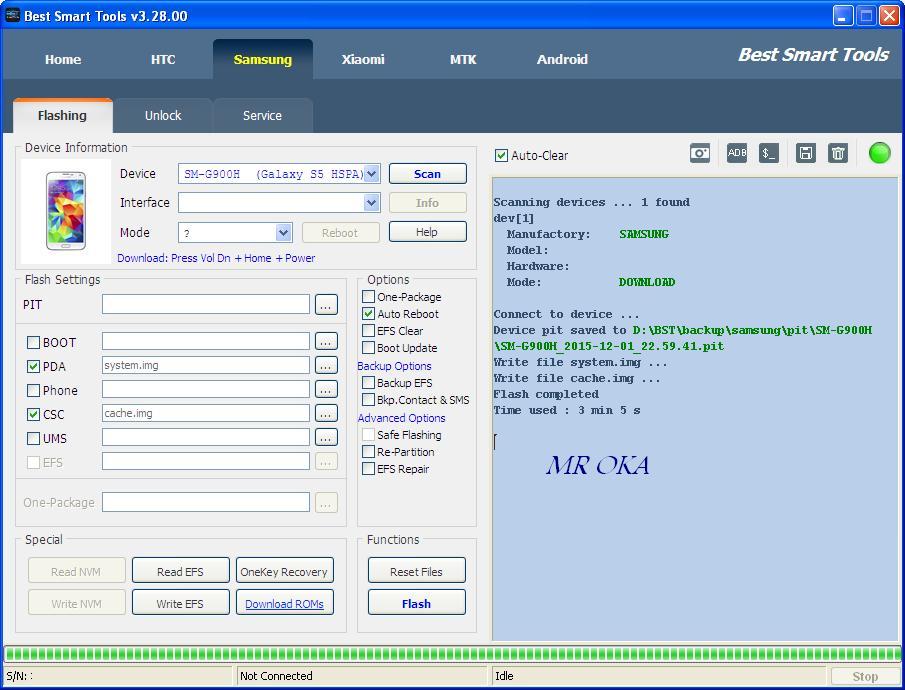Browse for the CSC file

coord(326,413)
